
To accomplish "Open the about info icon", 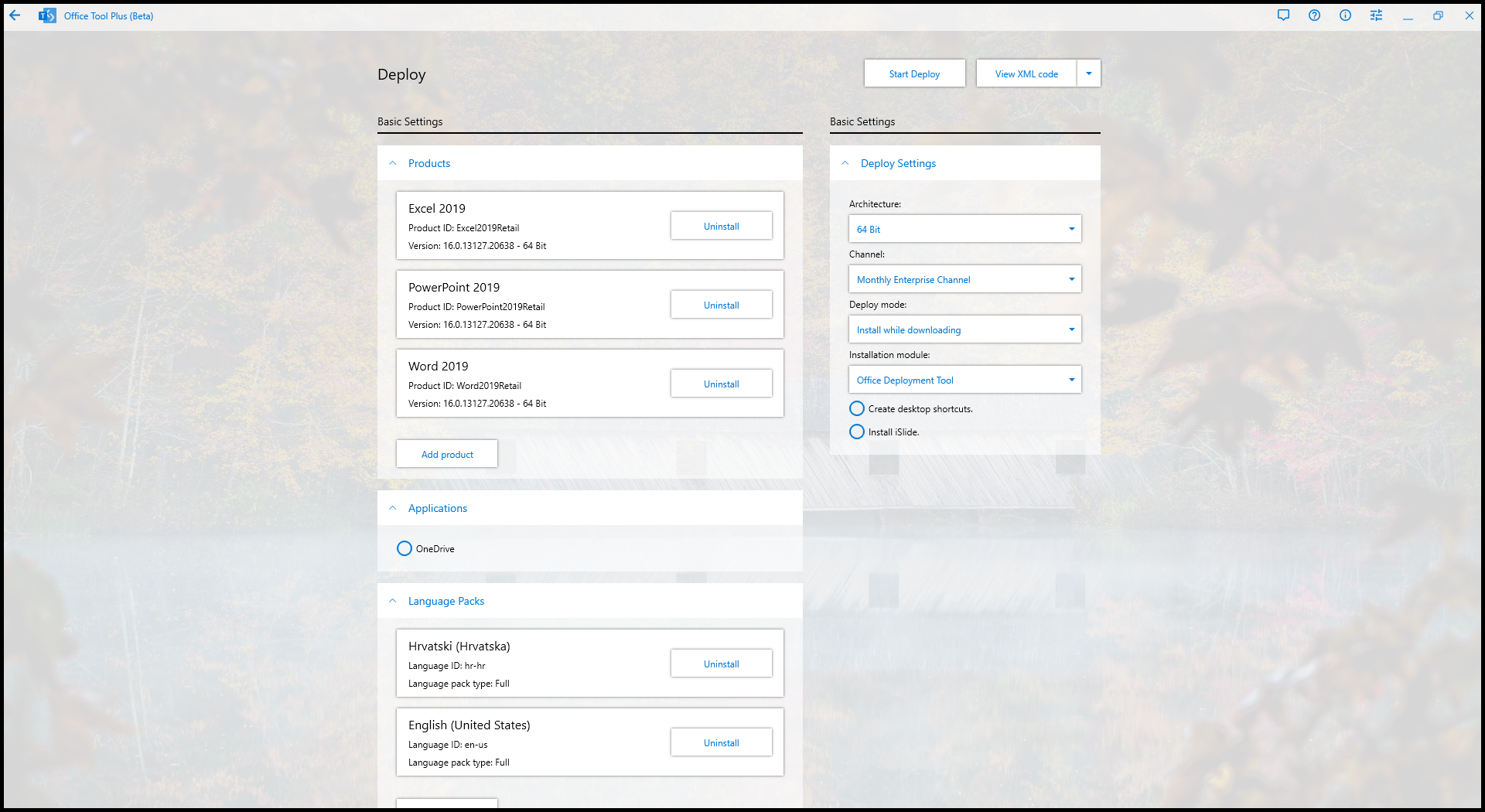I will (x=1345, y=15).
